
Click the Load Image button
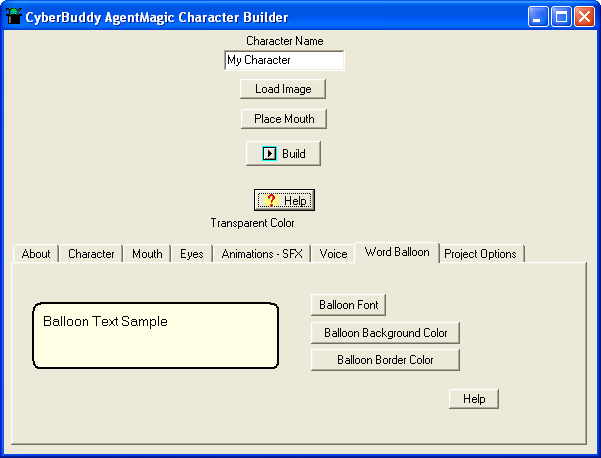[283, 89]
